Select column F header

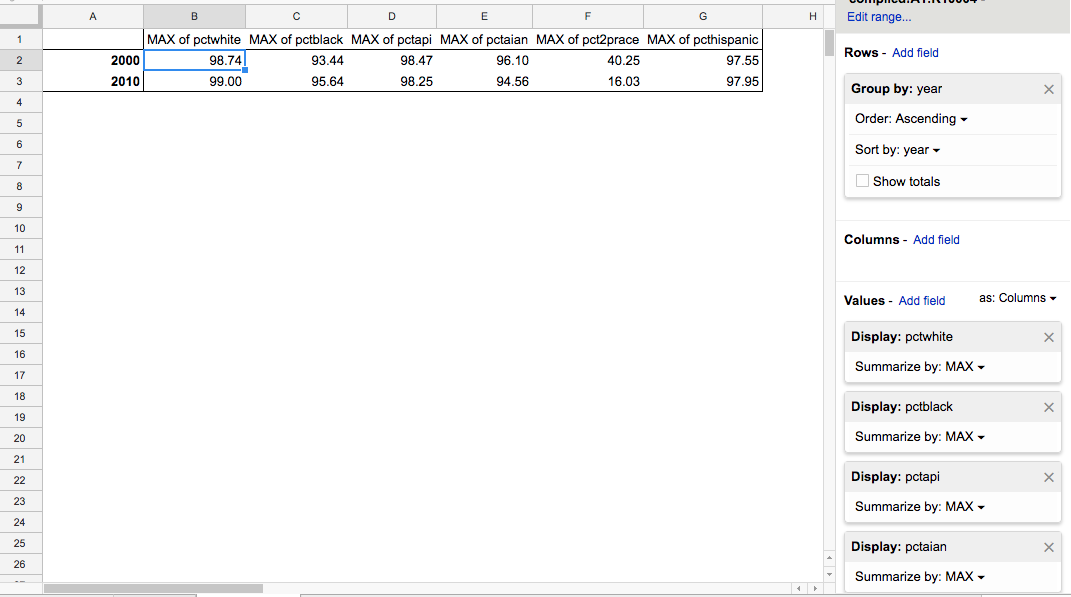(588, 16)
